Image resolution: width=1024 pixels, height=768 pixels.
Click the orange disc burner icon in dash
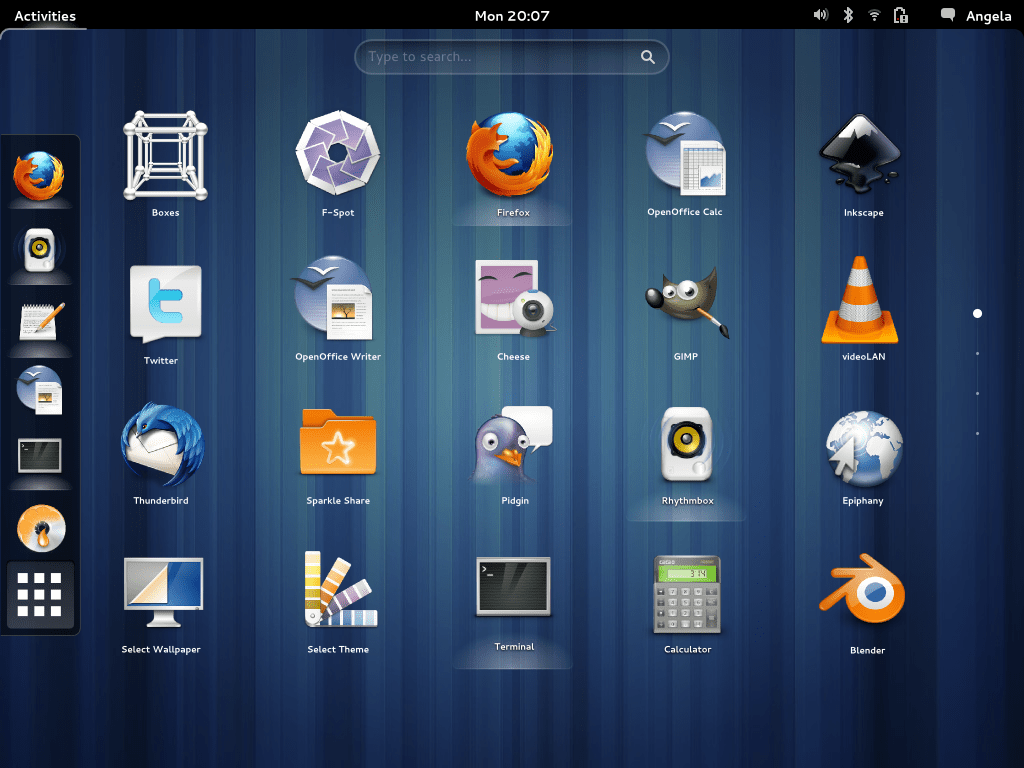pyautogui.click(x=40, y=528)
